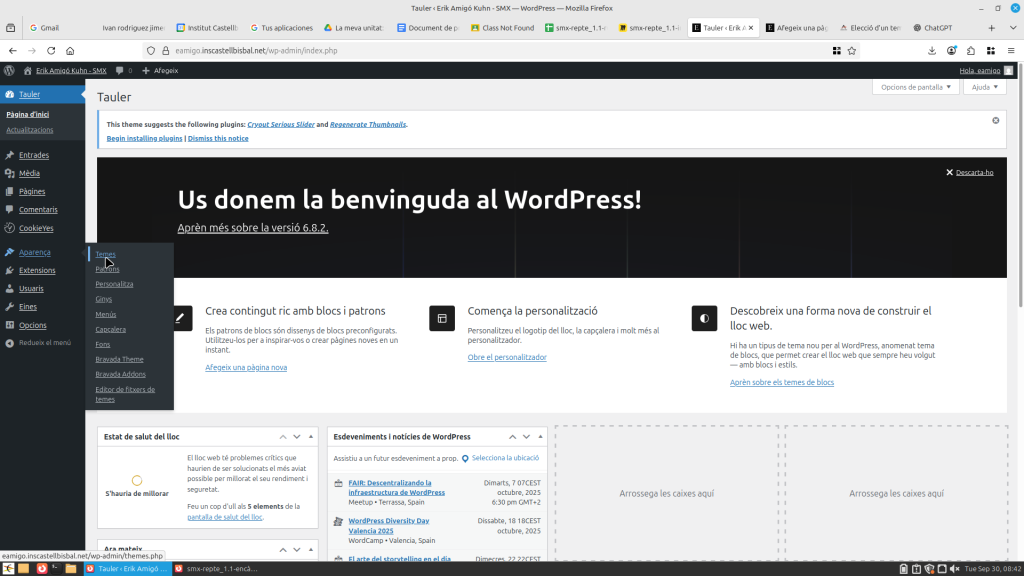1024x576 pixels.
Task: Open a new browser tab
Action: coord(991,28)
